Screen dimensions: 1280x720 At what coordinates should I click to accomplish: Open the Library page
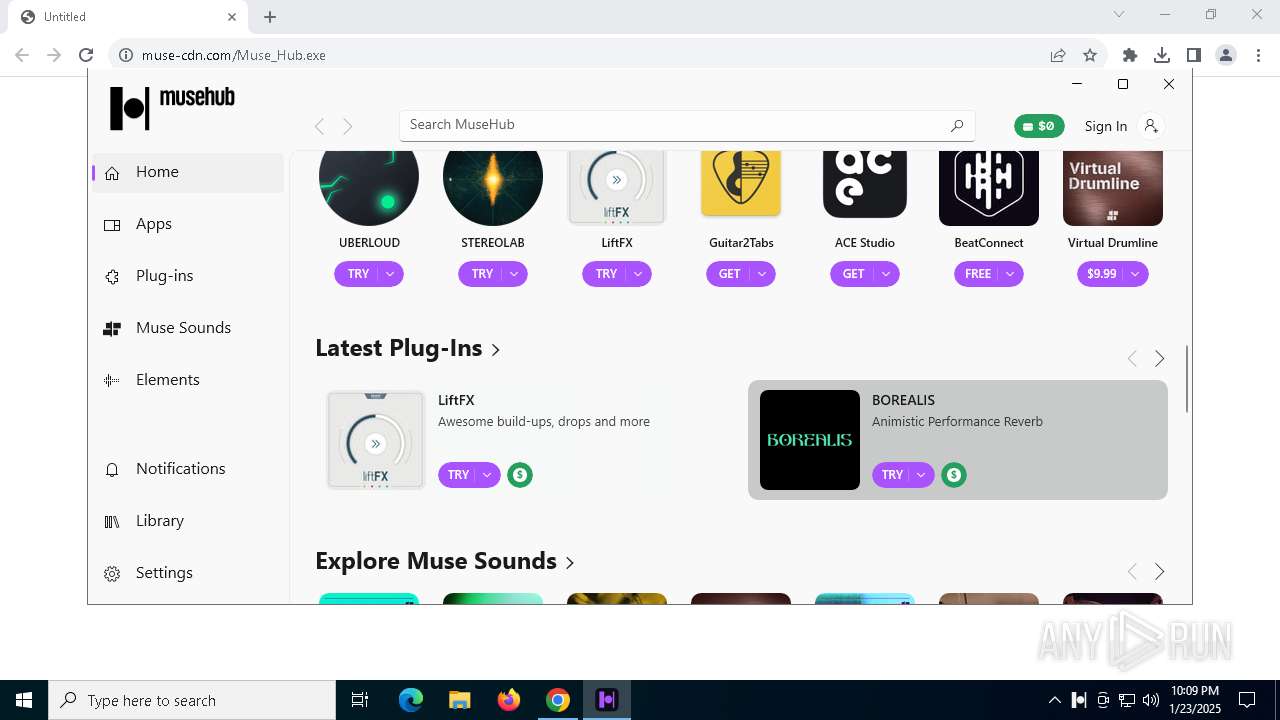pyautogui.click(x=189, y=521)
